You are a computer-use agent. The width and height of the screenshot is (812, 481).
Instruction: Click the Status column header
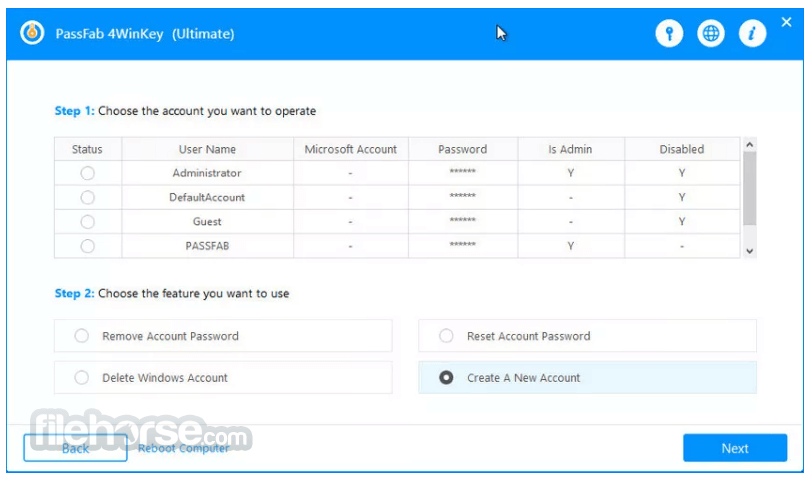[87, 149]
